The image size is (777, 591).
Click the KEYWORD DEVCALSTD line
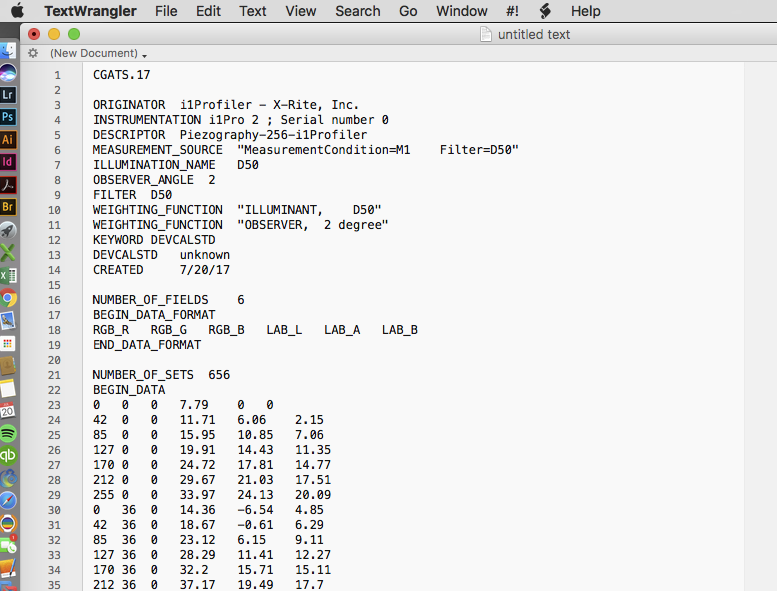click(154, 240)
